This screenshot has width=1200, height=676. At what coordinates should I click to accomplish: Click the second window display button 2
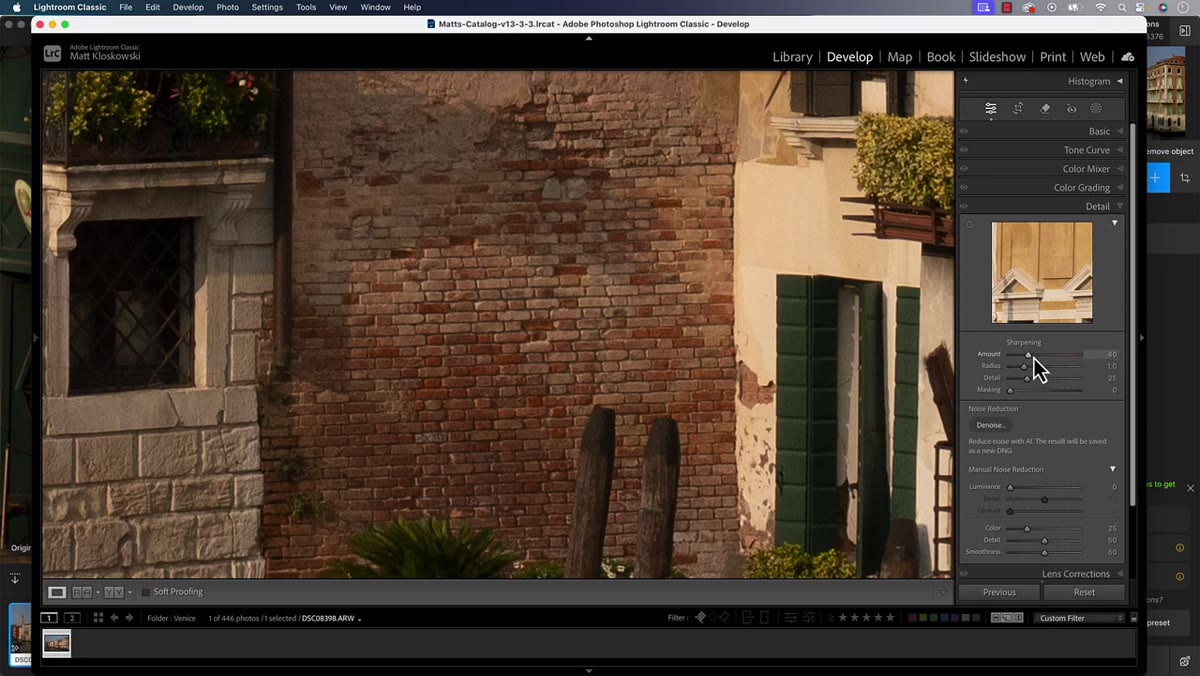(x=72, y=618)
